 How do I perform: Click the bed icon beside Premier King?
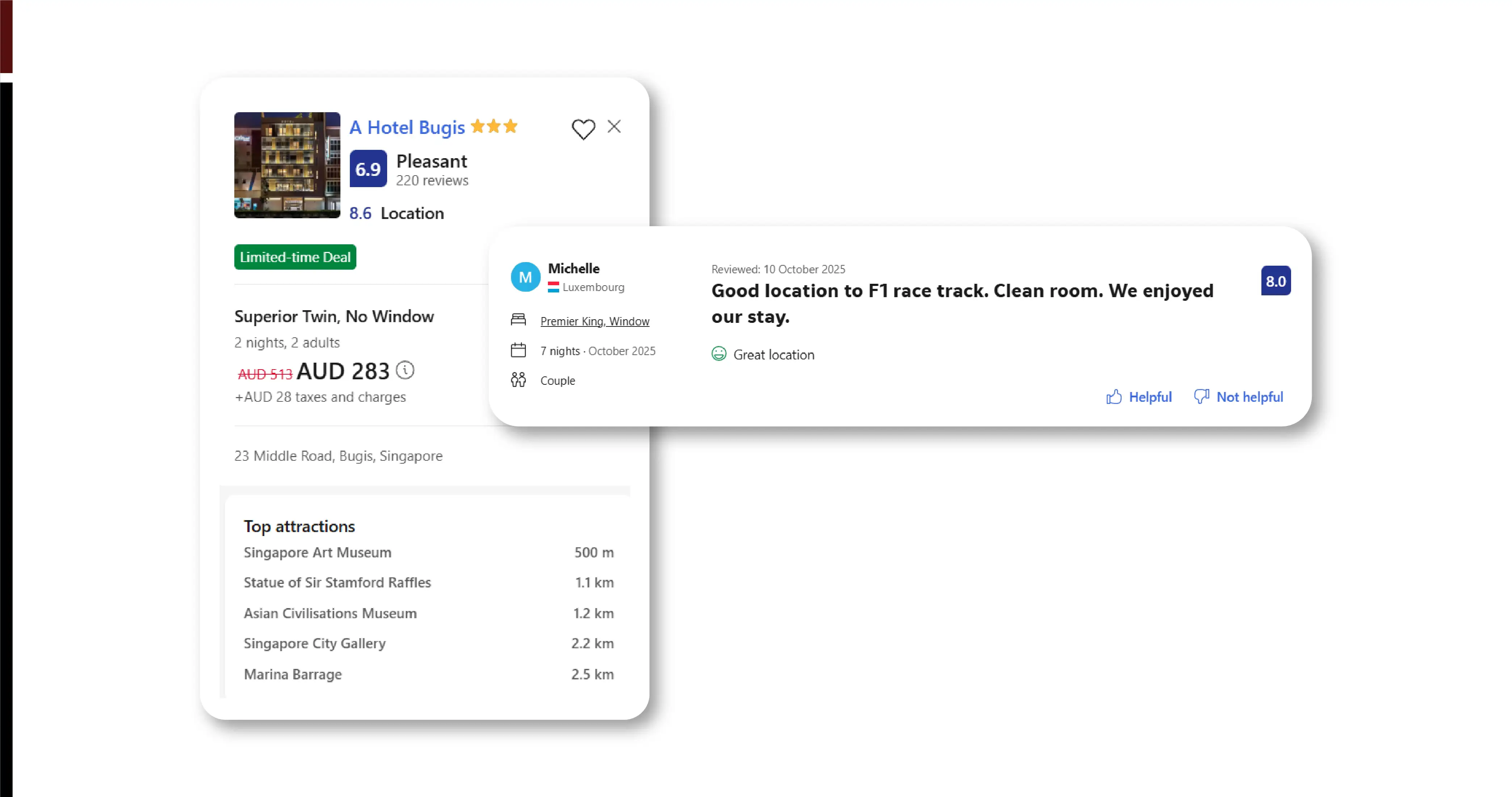coord(518,320)
